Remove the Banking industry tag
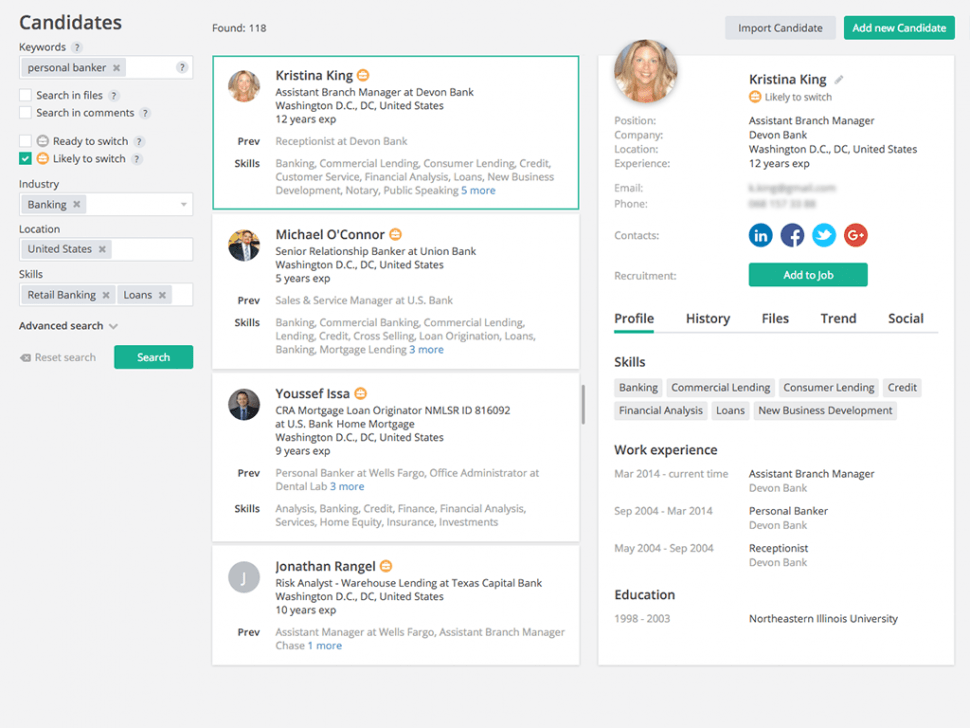 click(x=77, y=204)
